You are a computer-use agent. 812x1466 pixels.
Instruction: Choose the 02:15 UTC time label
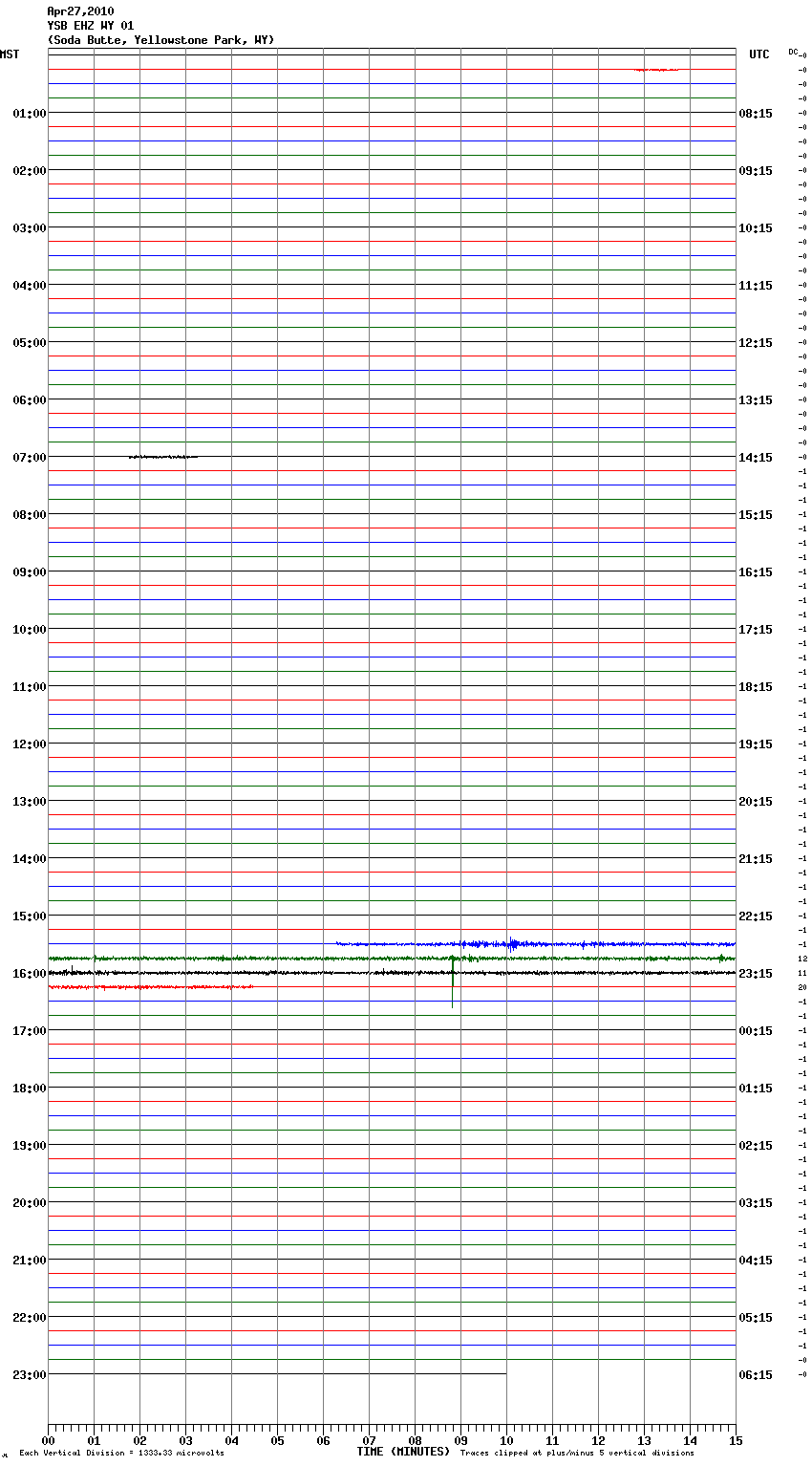pos(756,1146)
